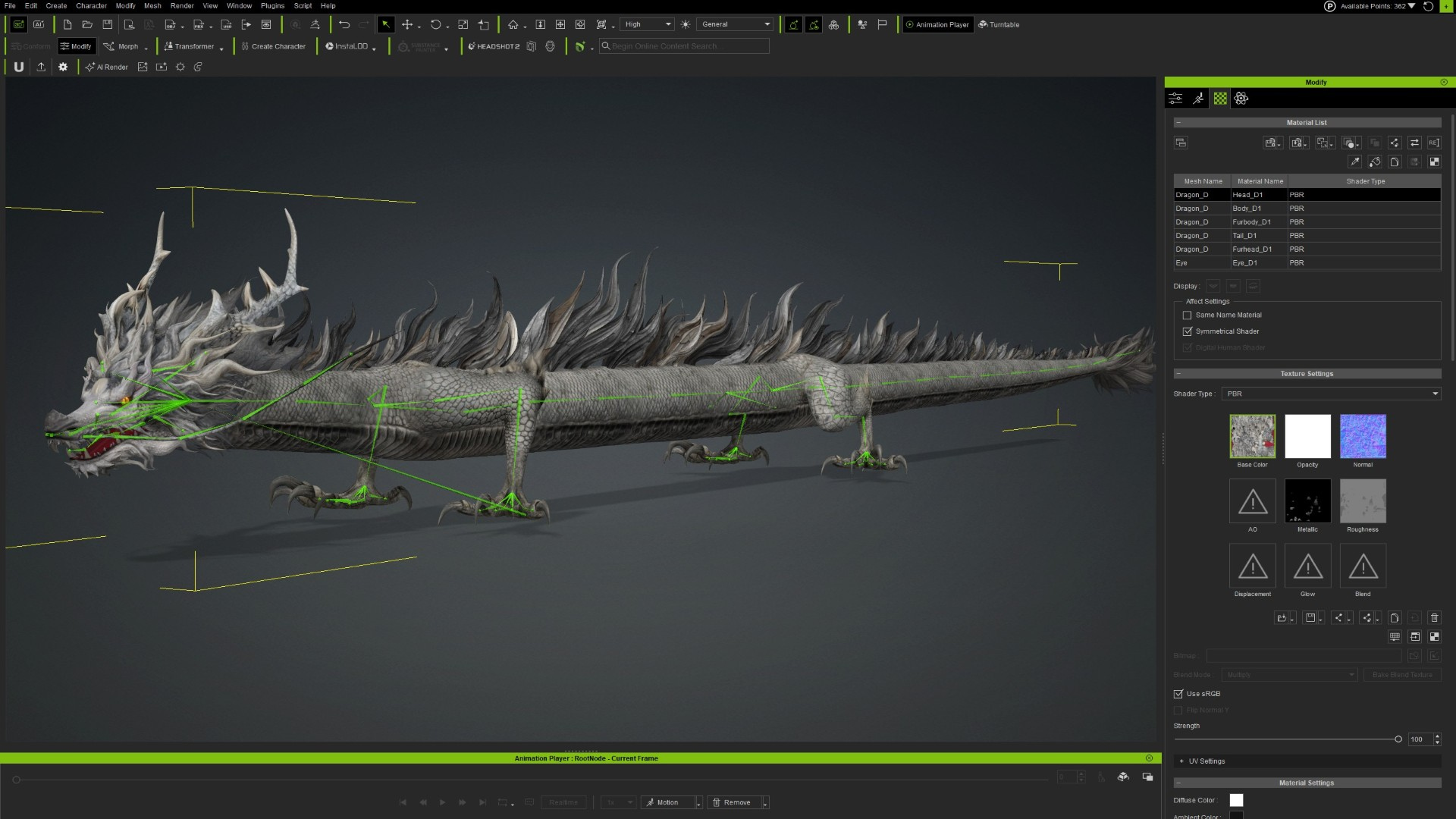Expand the UV Settings section
The width and height of the screenshot is (1456, 819).
pyautogui.click(x=1181, y=761)
